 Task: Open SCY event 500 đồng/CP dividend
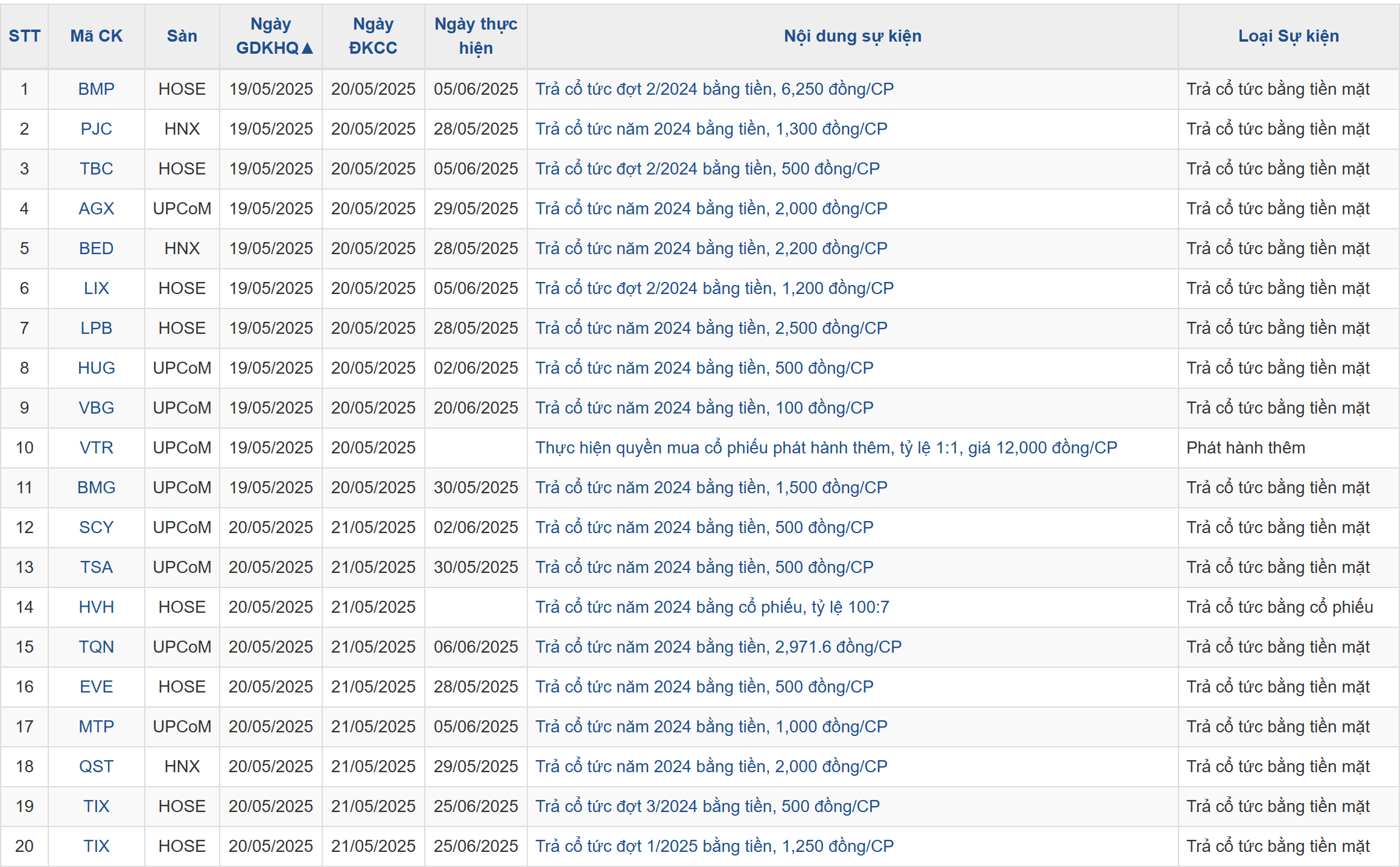704,527
